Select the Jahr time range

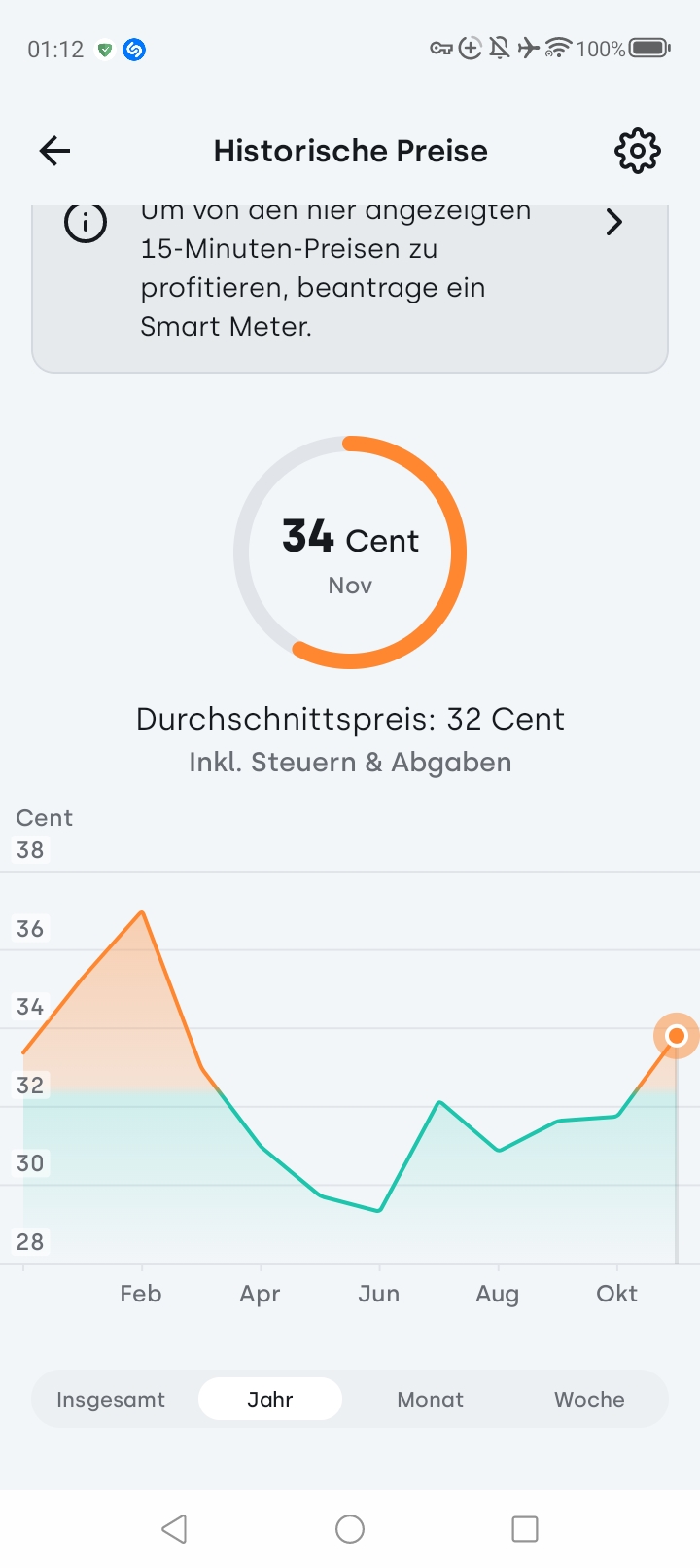(270, 1399)
